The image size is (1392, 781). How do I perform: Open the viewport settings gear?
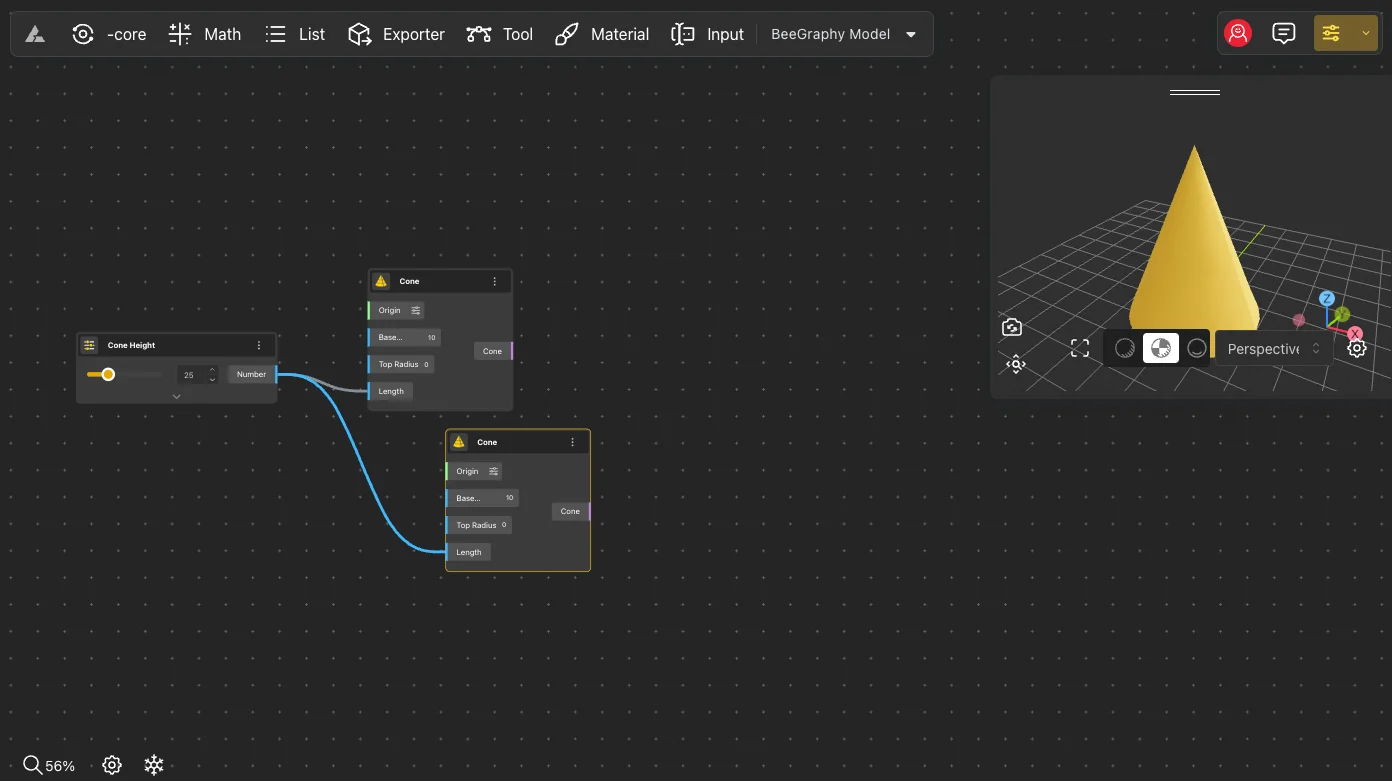pos(1356,349)
